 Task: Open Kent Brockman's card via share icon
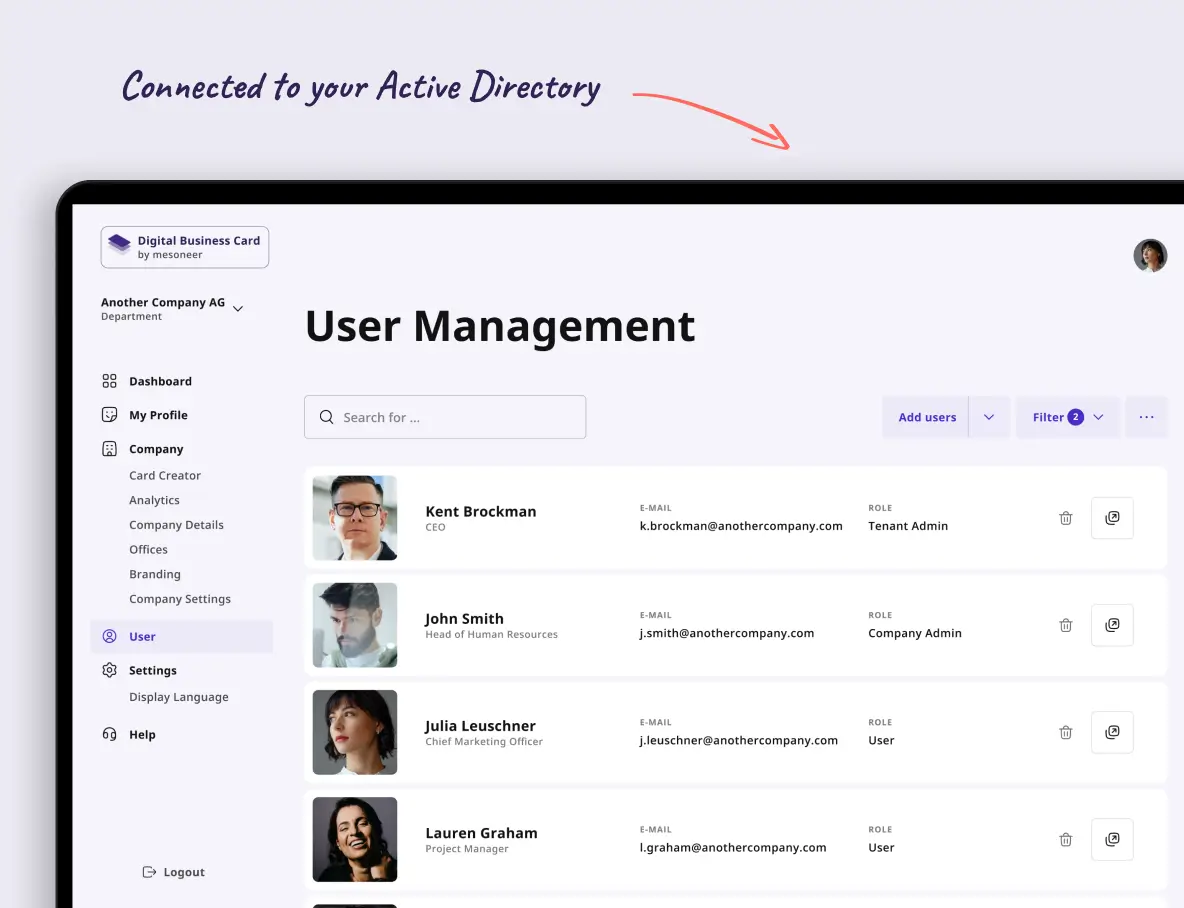click(1112, 518)
